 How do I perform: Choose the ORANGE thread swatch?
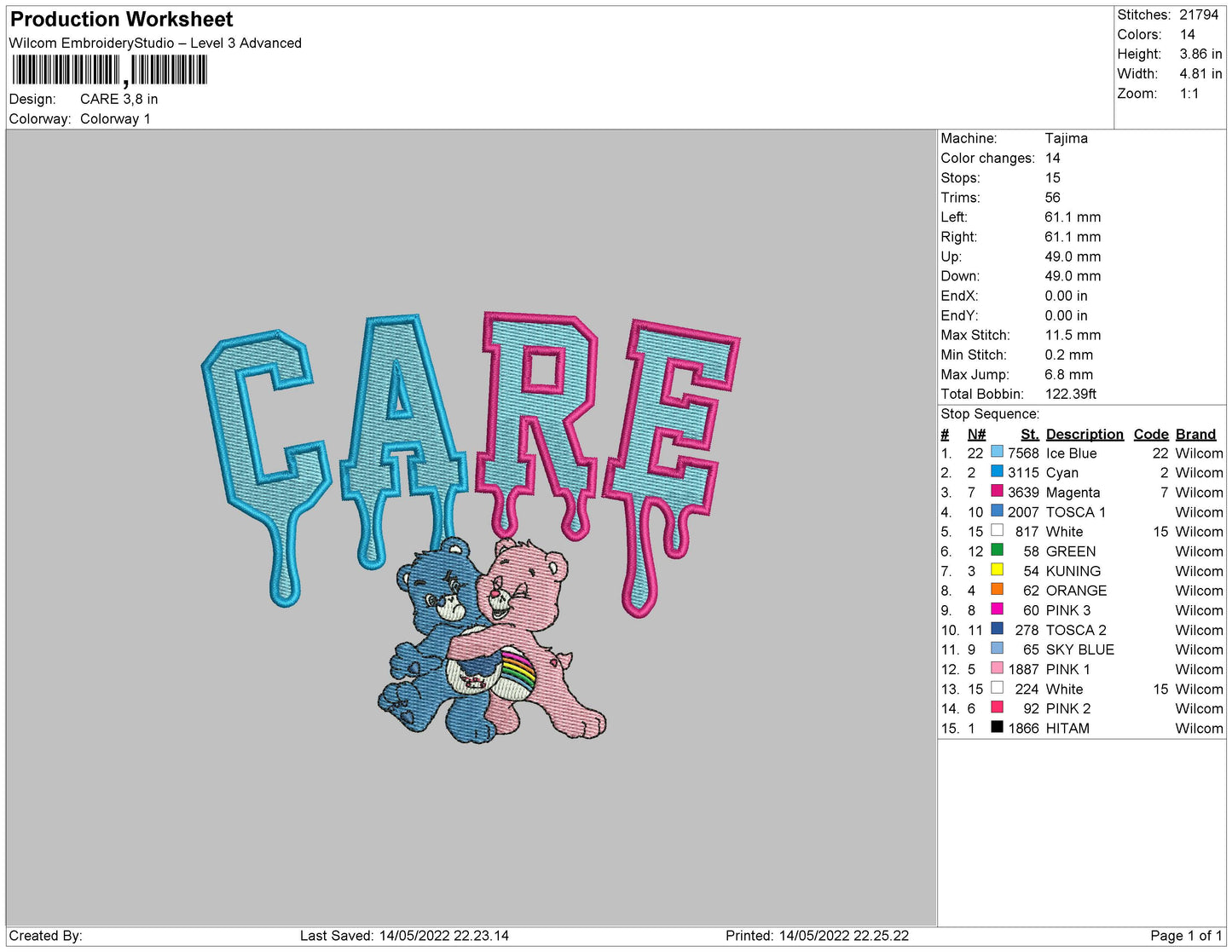(x=997, y=589)
